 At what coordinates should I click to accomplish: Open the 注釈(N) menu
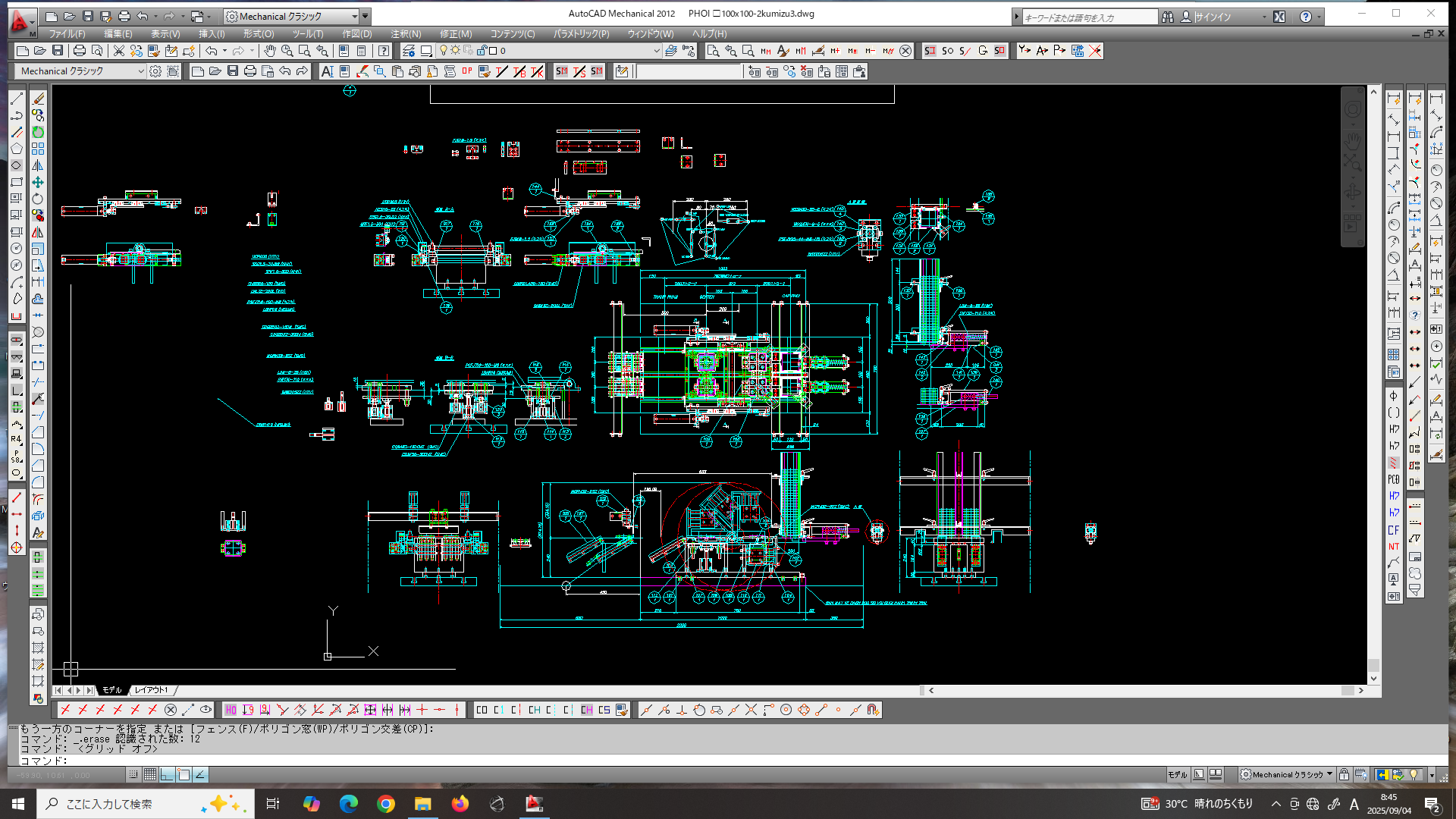click(406, 34)
